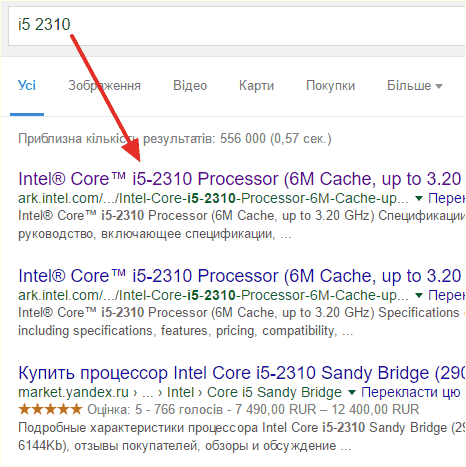The width and height of the screenshot is (466, 467).
Task: Select the Усі tab
Action: pos(27,86)
